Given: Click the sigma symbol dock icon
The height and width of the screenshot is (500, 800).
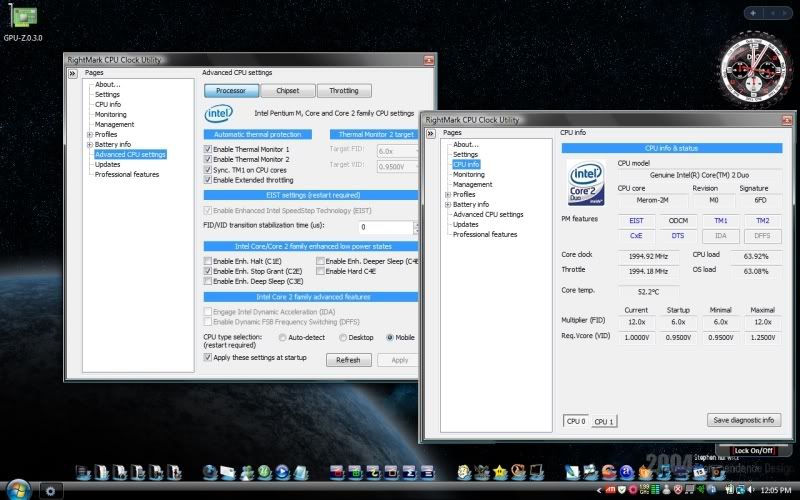Looking at the screenshot, I should pyautogui.click(x=409, y=472).
